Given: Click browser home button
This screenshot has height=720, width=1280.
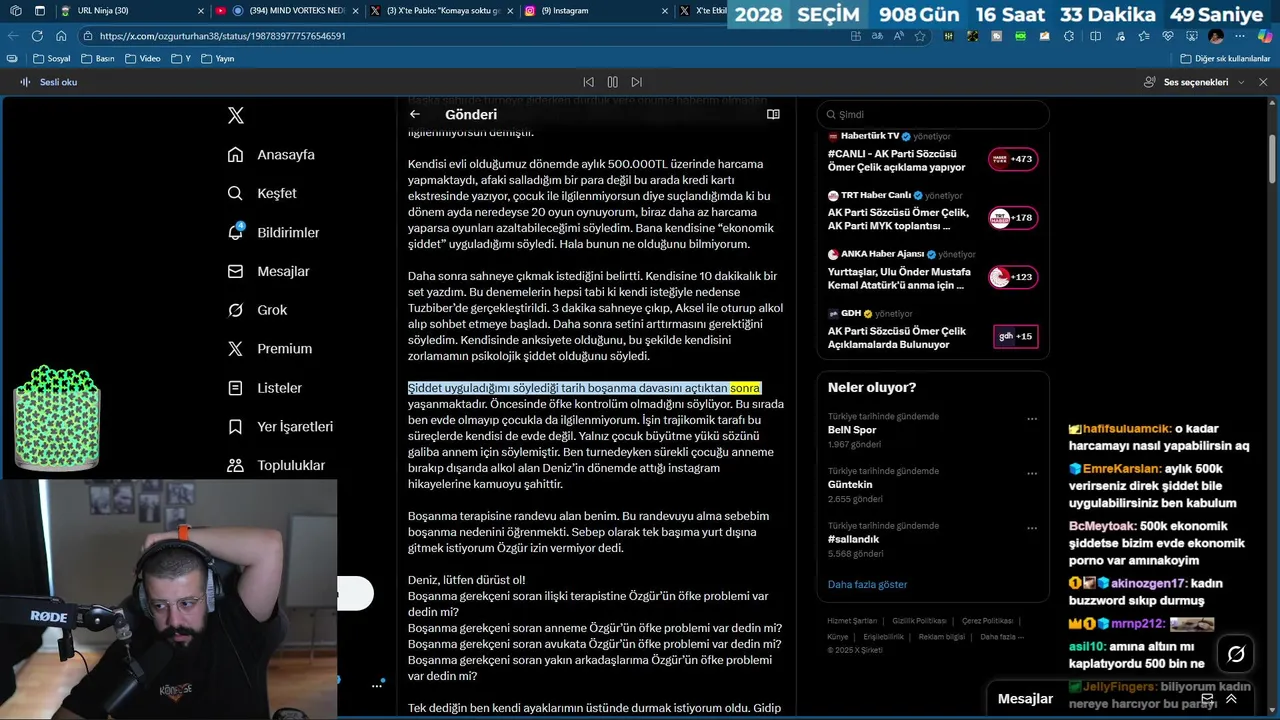Looking at the screenshot, I should (62, 36).
